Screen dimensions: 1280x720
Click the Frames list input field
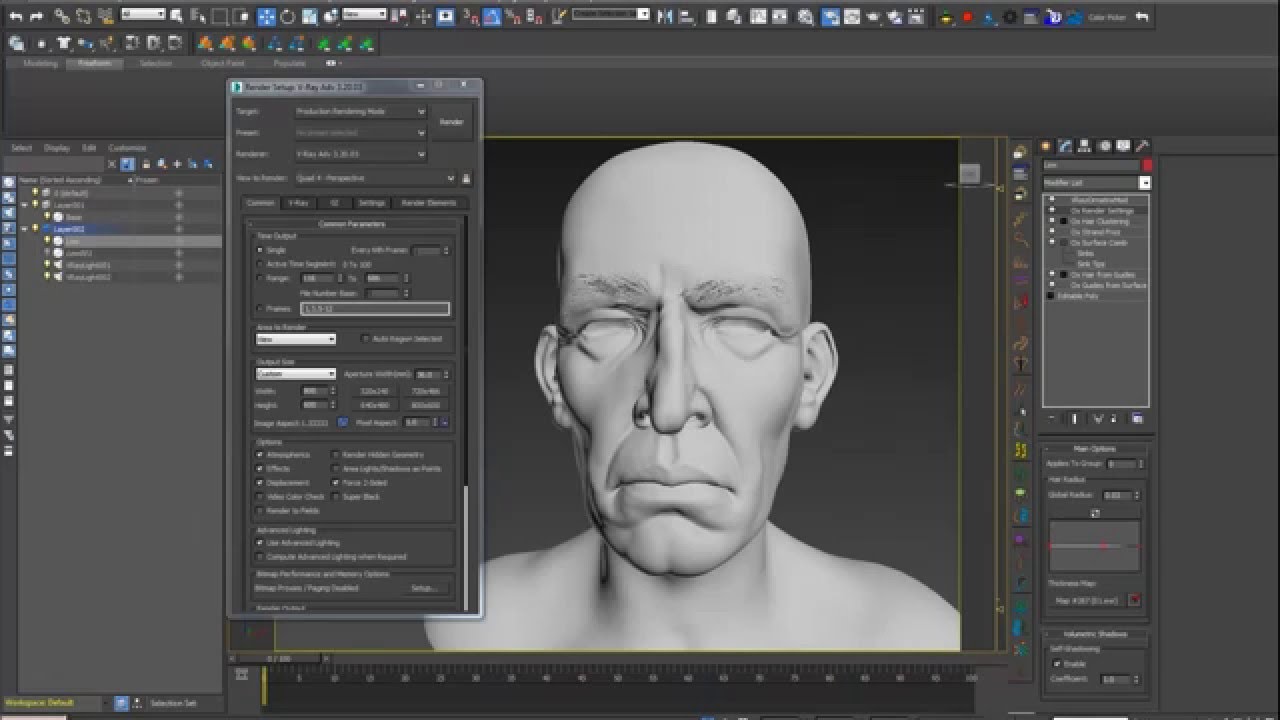click(x=374, y=309)
